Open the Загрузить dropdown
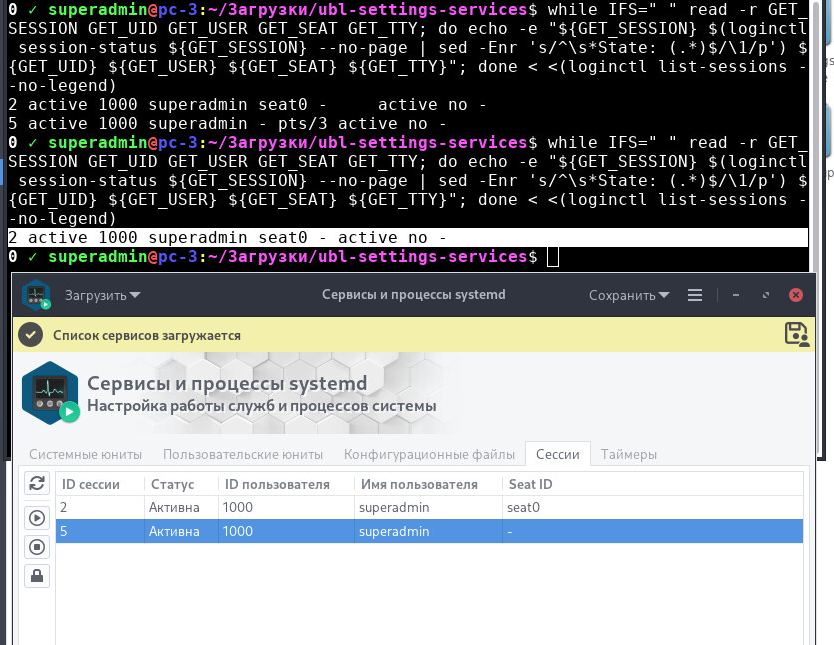This screenshot has width=834, height=645. [102, 295]
